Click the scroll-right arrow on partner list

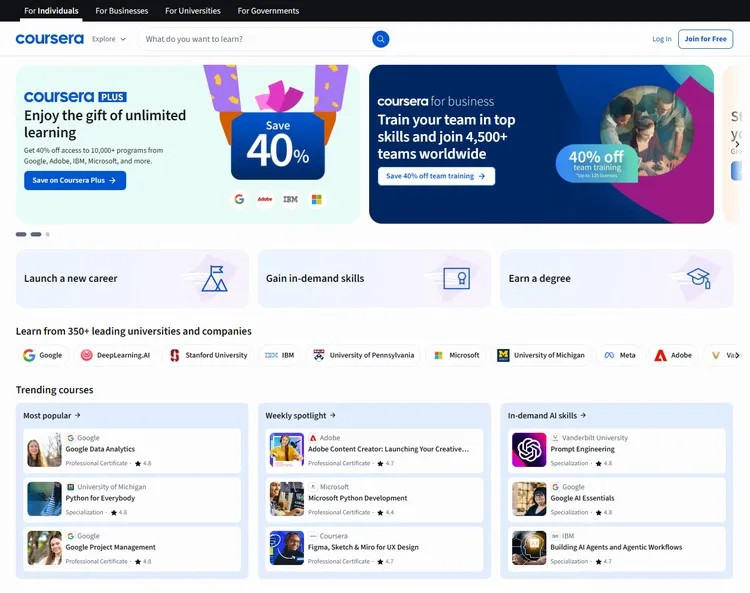coord(737,355)
